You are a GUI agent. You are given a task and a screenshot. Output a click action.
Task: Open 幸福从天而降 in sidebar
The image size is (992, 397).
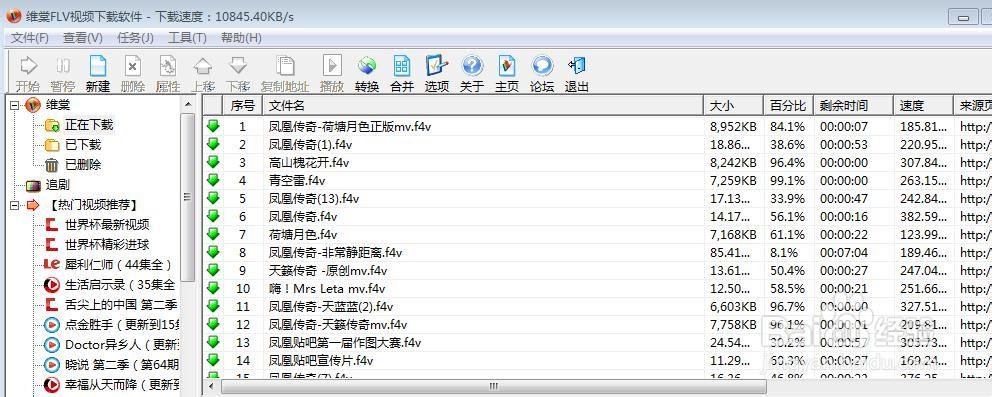point(121,384)
